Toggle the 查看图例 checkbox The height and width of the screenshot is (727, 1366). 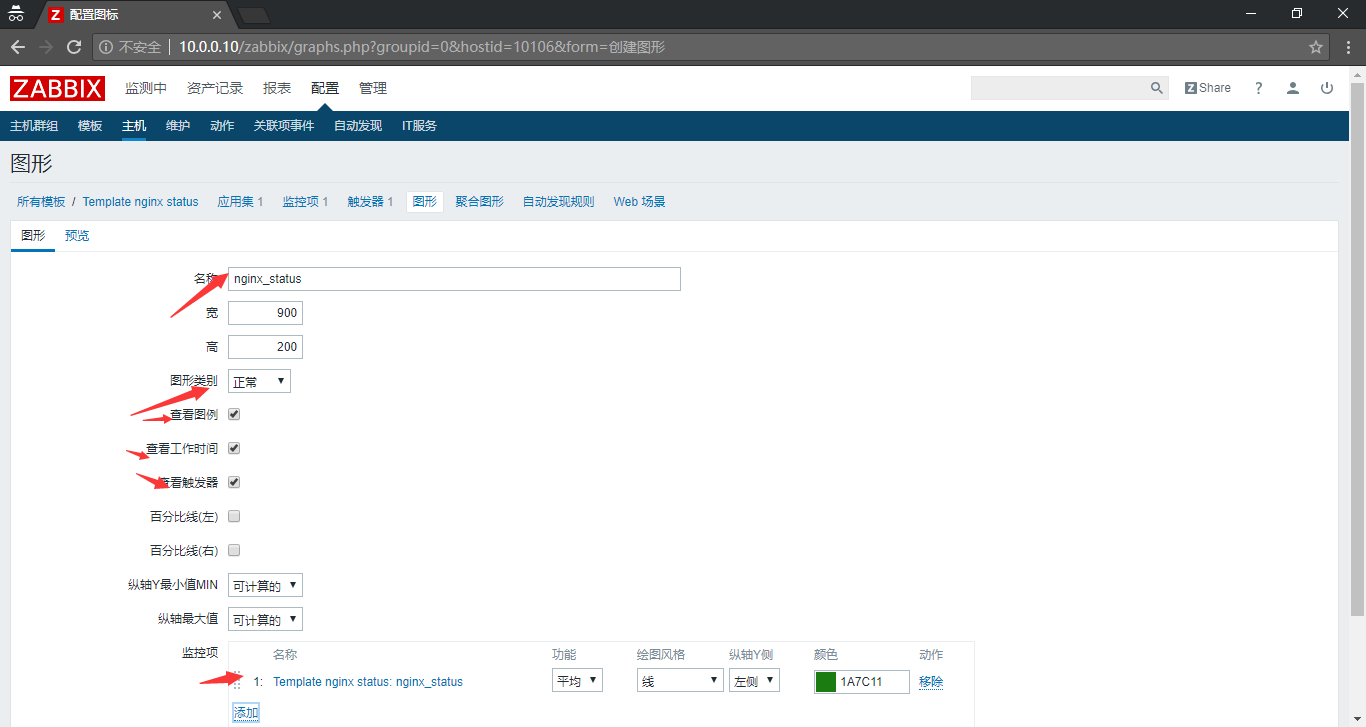(x=234, y=414)
